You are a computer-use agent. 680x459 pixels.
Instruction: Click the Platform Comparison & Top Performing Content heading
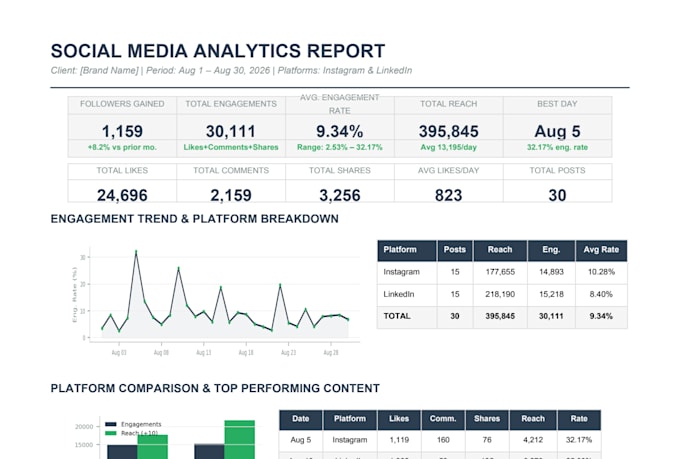click(215, 388)
